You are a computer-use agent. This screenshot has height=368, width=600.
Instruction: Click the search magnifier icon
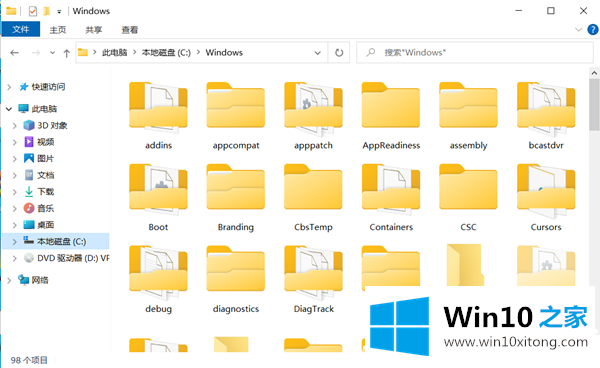point(370,52)
